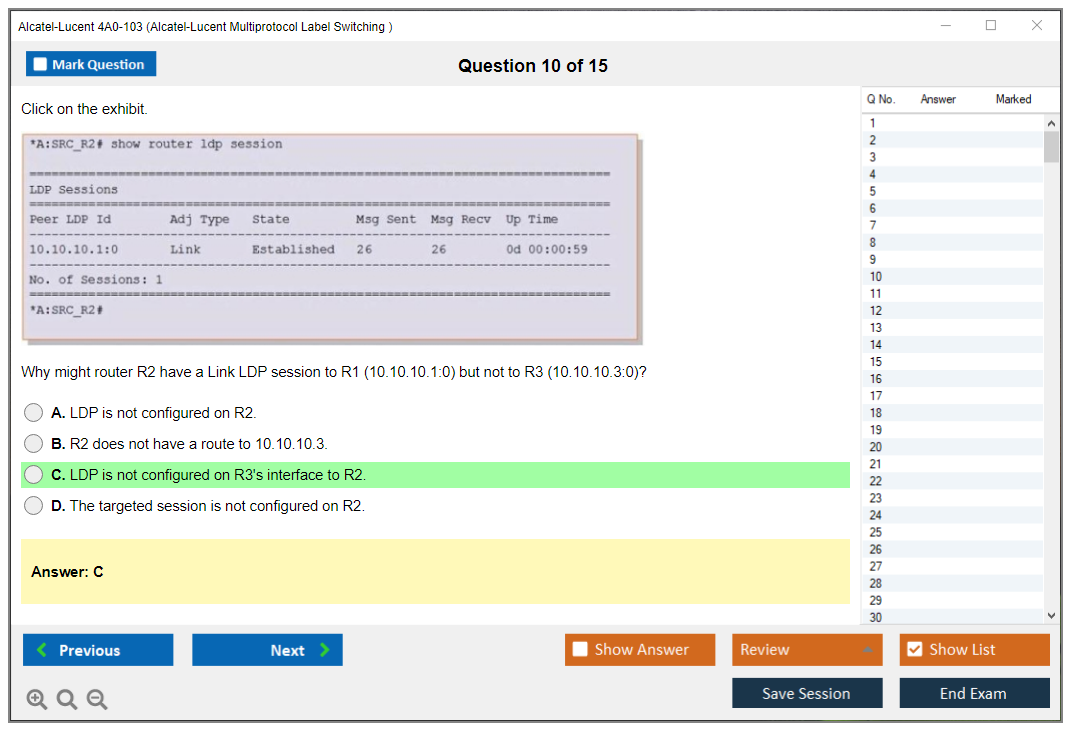This screenshot has width=1075, height=735.
Task: Pick option D about targeted session
Action: click(34, 506)
